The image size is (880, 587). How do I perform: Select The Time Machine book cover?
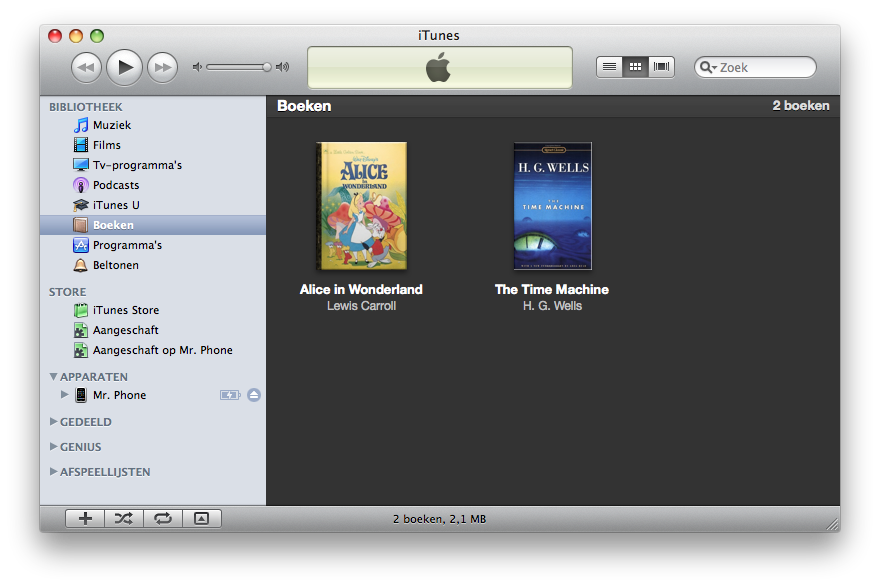(x=553, y=206)
